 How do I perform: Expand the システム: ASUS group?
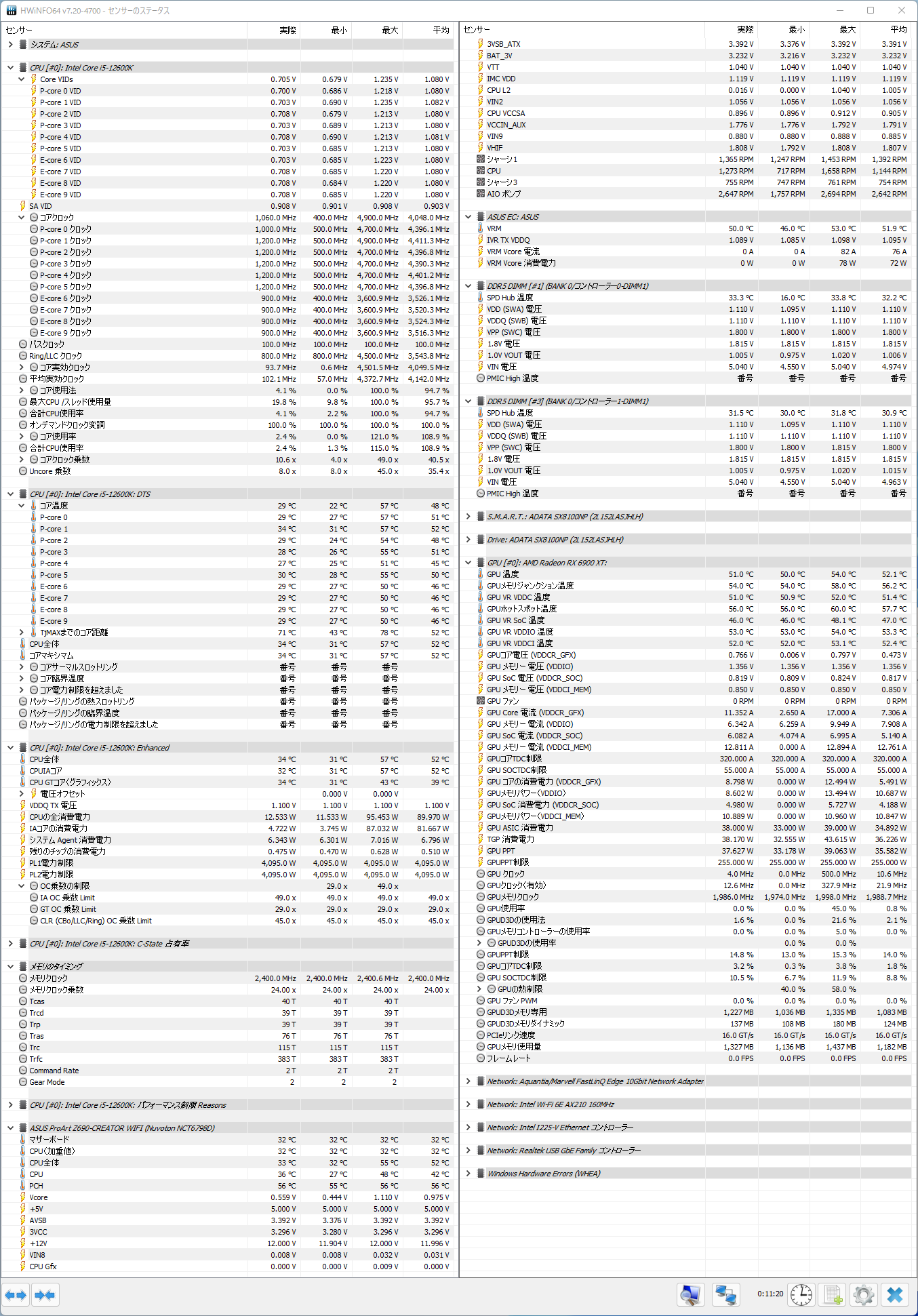point(10,45)
